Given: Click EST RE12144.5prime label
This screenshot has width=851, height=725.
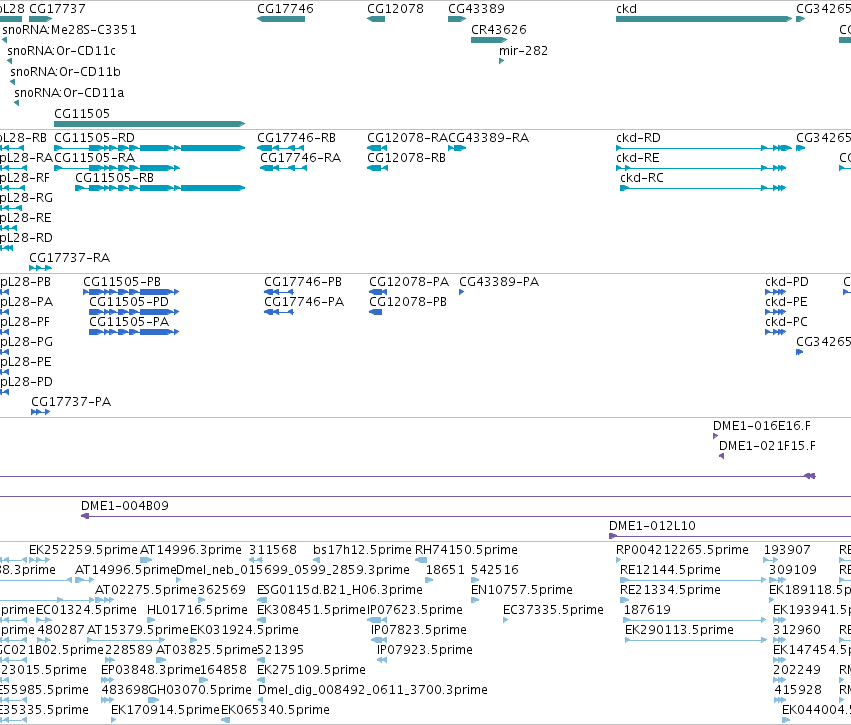Looking at the screenshot, I should (670, 570).
